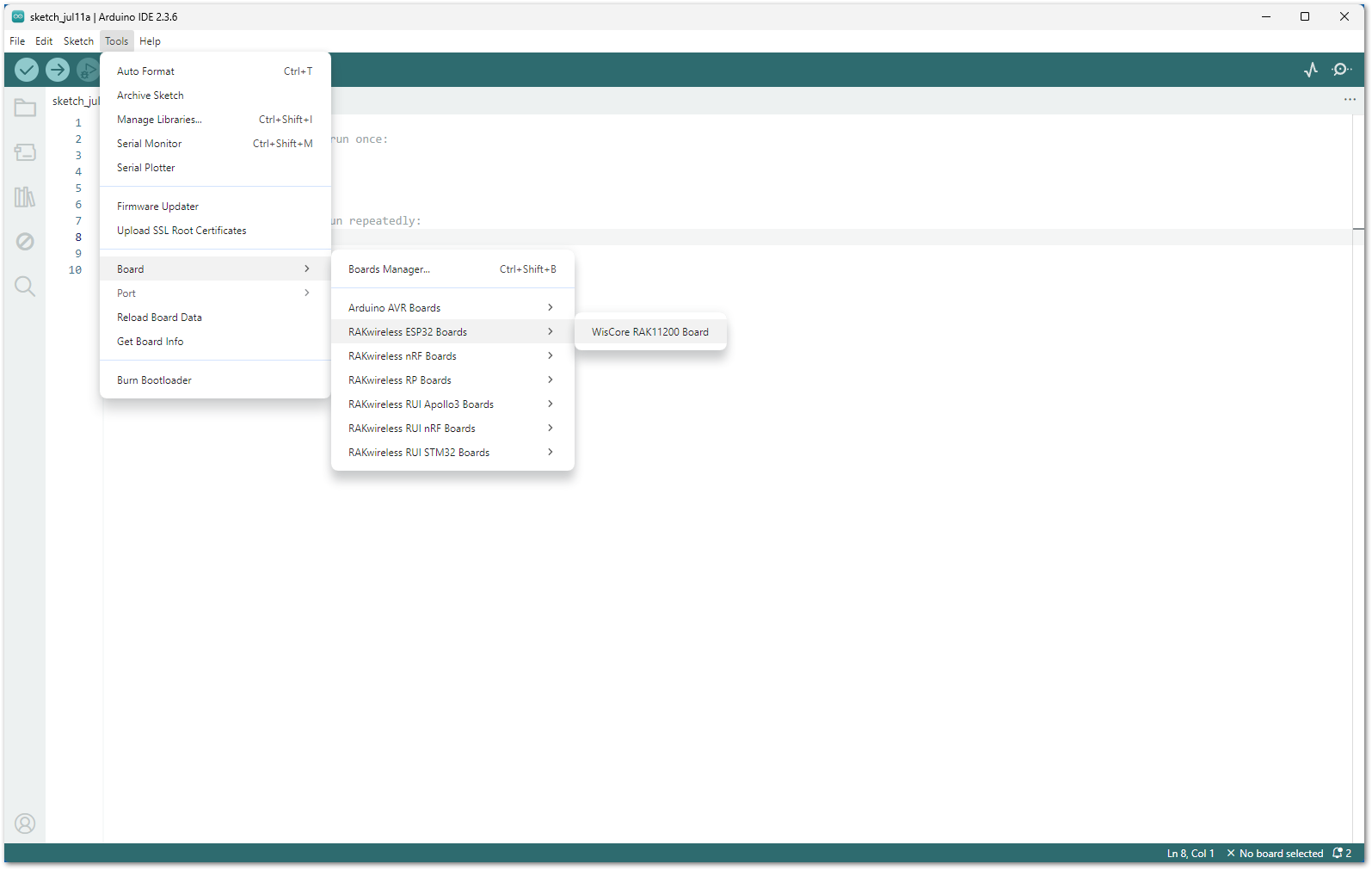Click the Arduino IDE title bar logo
Viewport: 1372px width, 870px height.
pos(17,16)
